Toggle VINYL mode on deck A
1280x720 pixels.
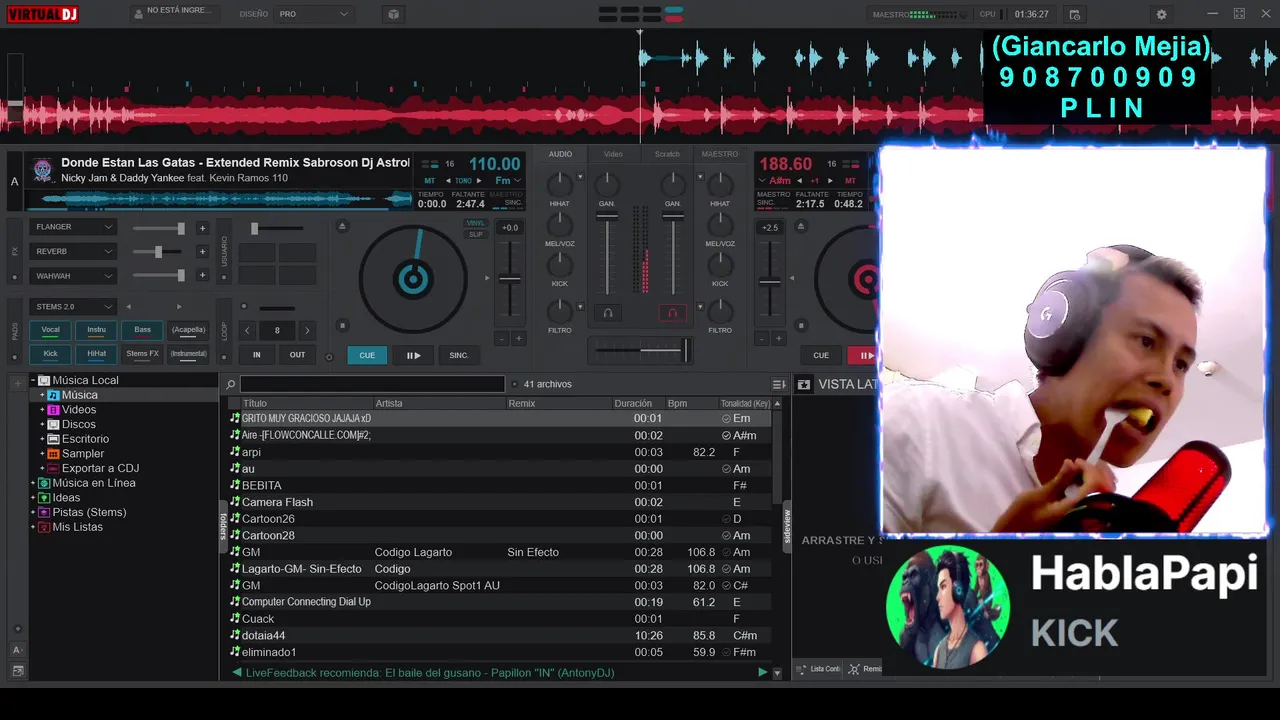[476, 224]
